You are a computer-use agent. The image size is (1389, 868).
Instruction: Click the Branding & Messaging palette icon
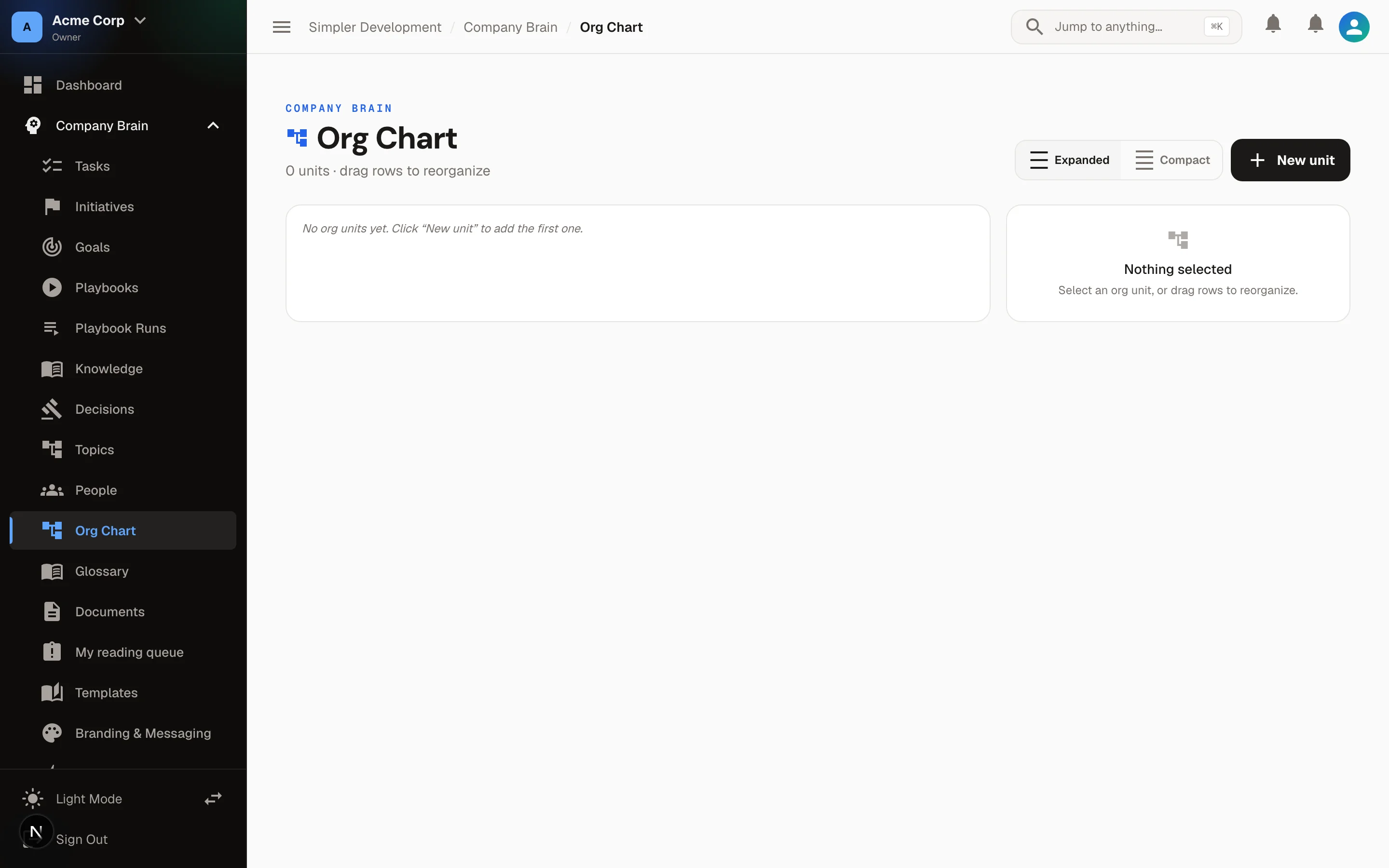[x=52, y=733]
